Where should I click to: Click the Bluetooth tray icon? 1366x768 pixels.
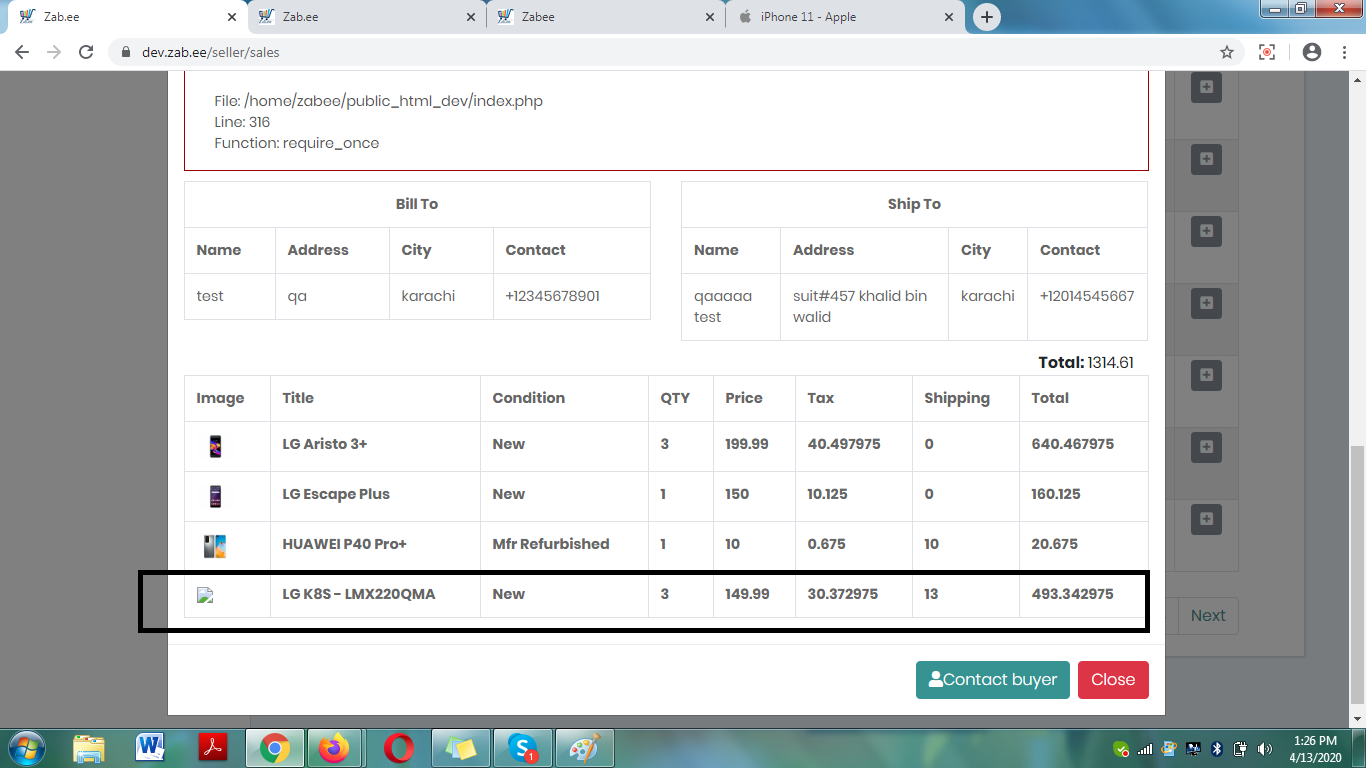(x=1217, y=748)
